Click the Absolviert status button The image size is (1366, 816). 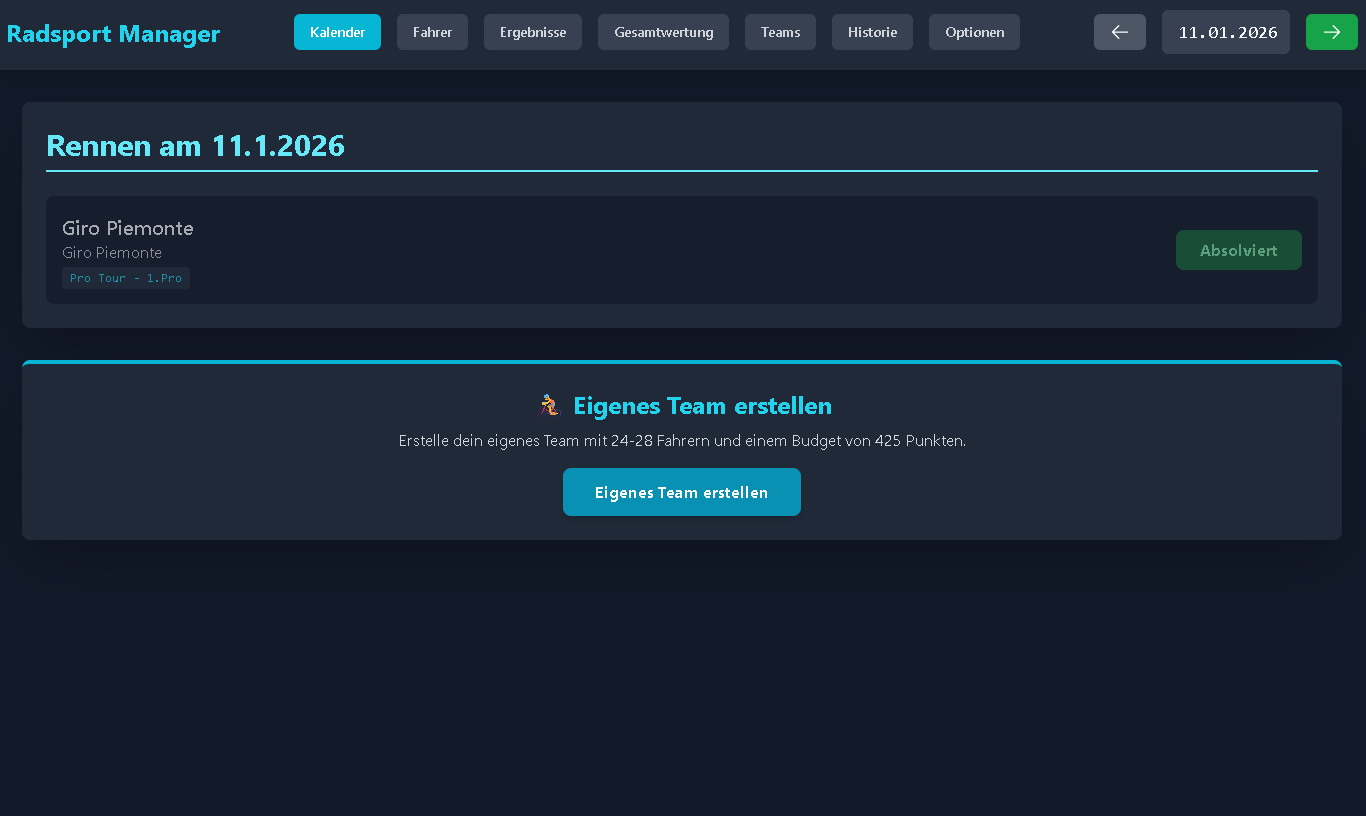pyautogui.click(x=1238, y=250)
